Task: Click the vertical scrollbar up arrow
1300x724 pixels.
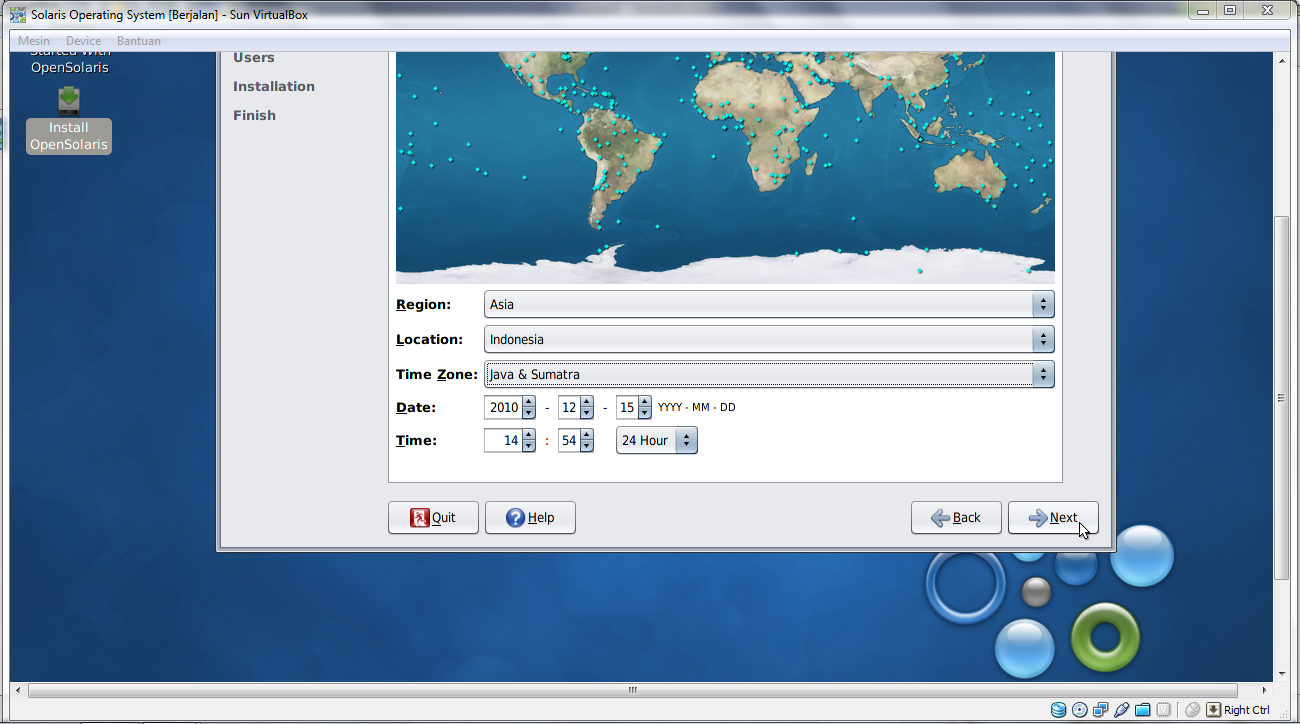Action: [1283, 60]
